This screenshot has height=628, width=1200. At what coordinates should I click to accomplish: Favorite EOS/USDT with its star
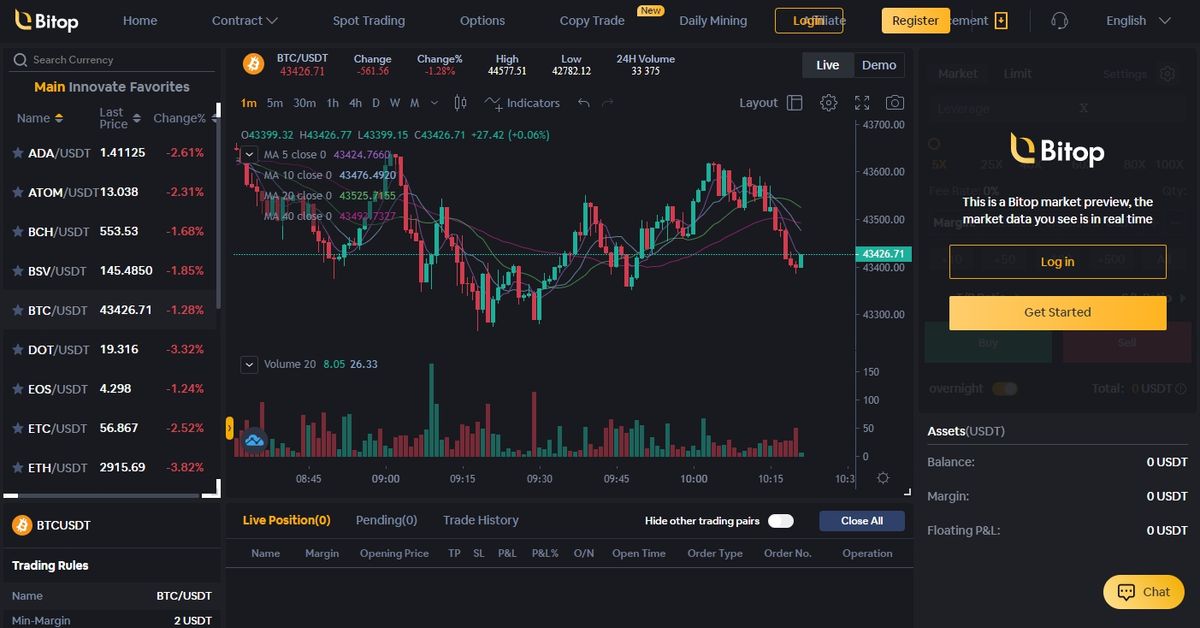pos(18,388)
